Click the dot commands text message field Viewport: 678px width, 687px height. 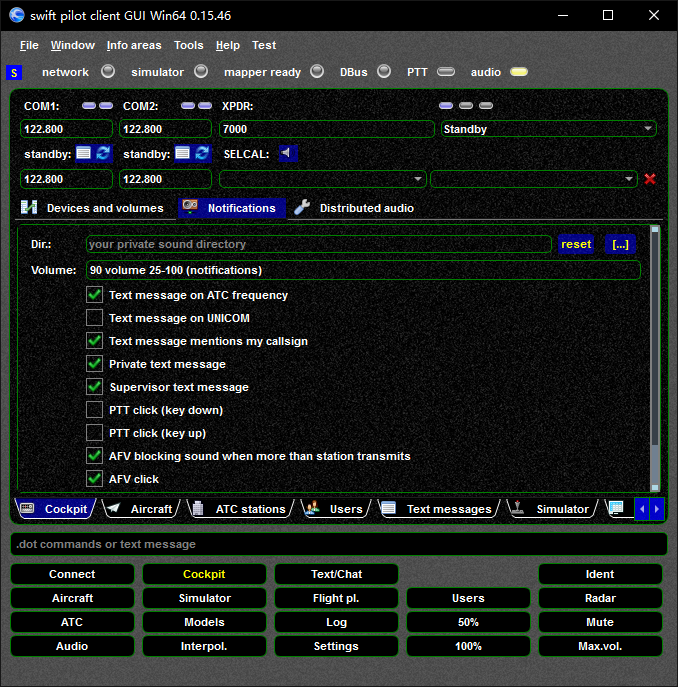(x=338, y=544)
